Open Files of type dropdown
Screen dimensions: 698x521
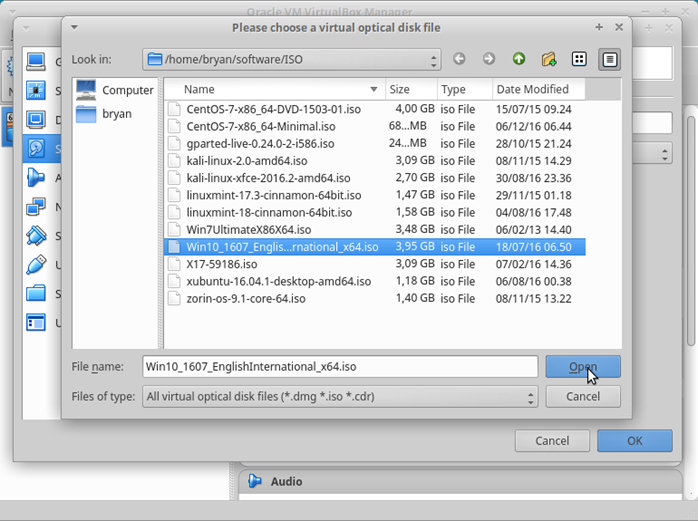click(x=340, y=396)
